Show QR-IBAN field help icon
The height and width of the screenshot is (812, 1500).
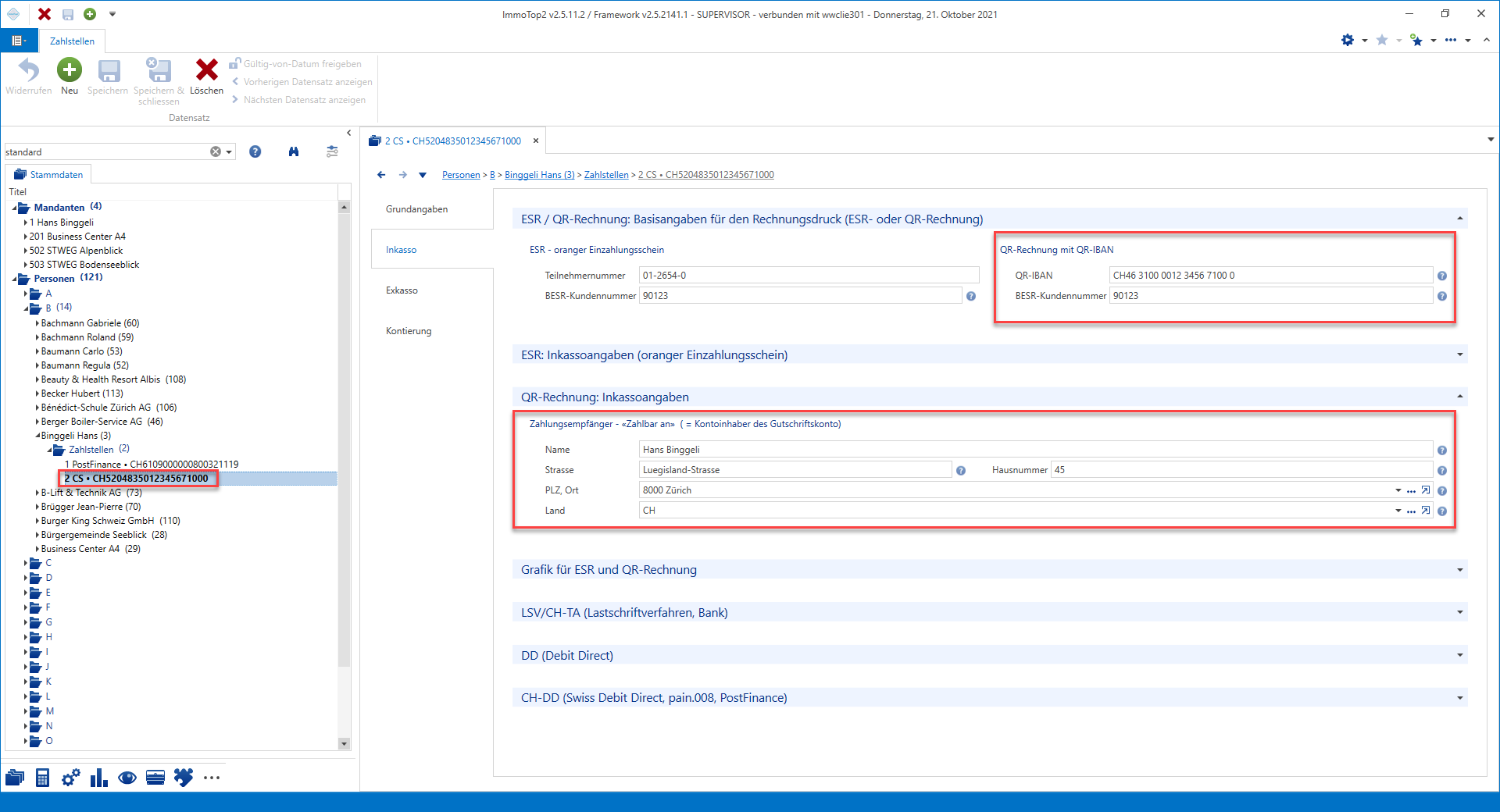point(1442,276)
